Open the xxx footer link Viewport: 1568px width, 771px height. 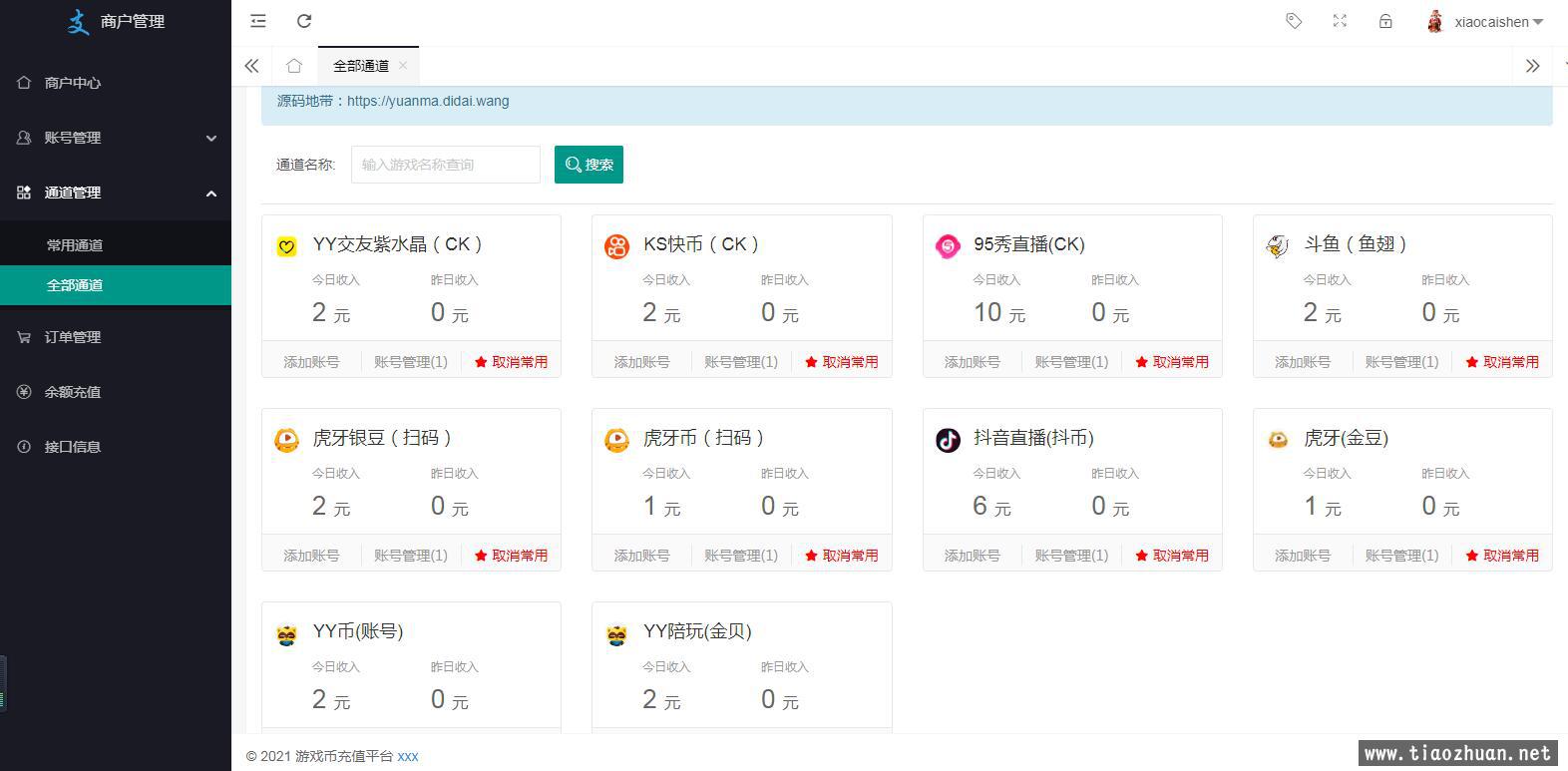408,756
